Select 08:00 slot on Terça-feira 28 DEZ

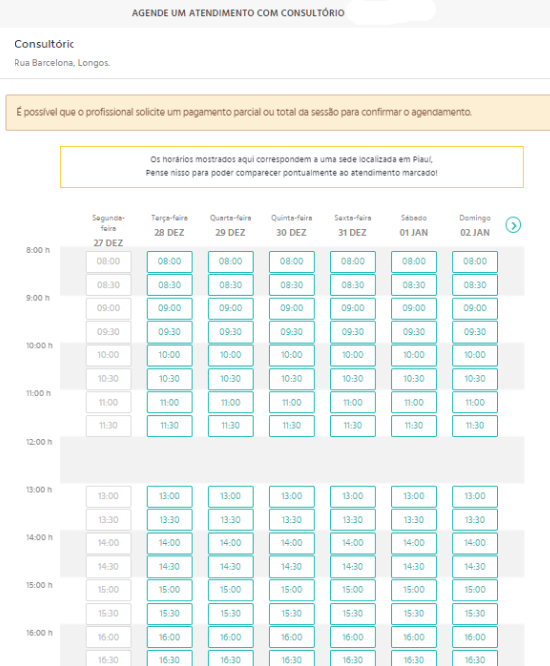[169, 262]
